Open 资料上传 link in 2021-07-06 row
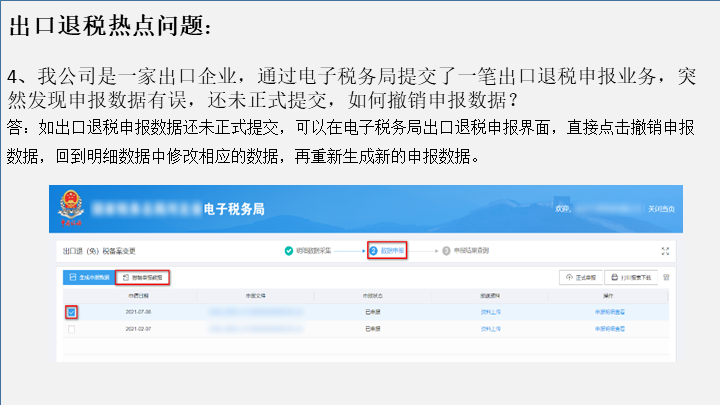 tap(490, 312)
